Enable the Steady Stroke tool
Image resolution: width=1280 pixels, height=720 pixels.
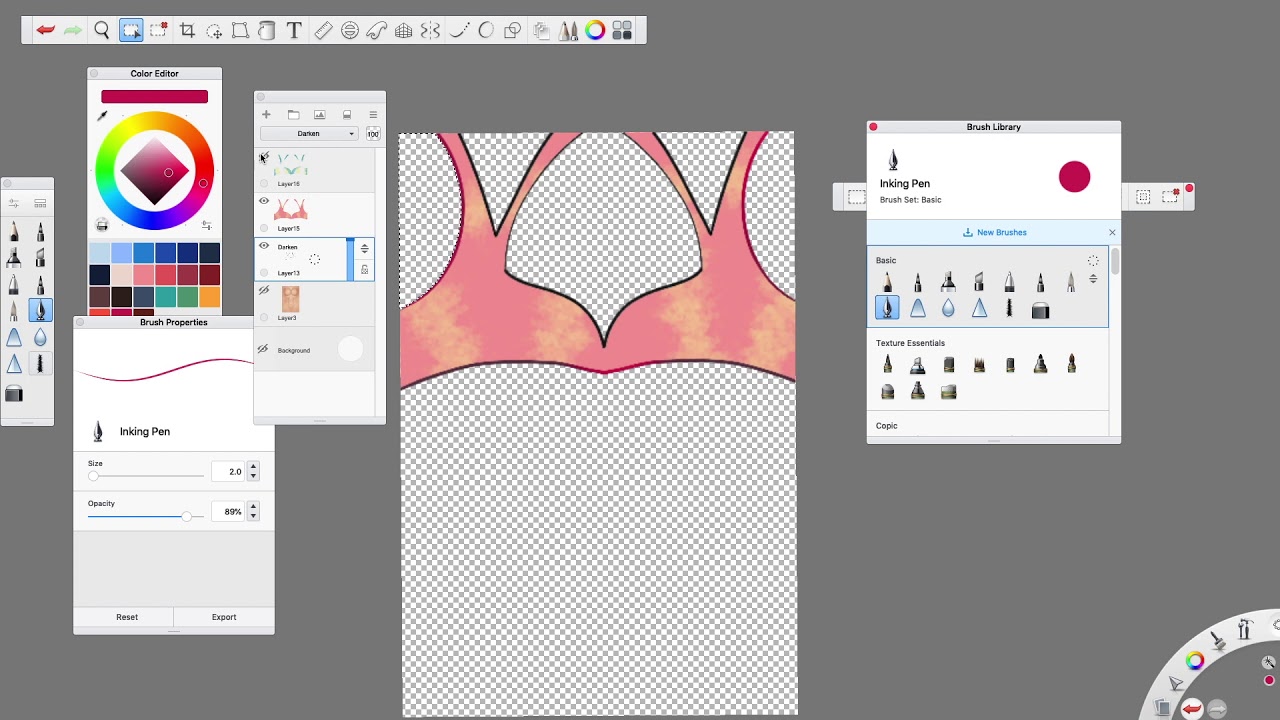tap(459, 31)
